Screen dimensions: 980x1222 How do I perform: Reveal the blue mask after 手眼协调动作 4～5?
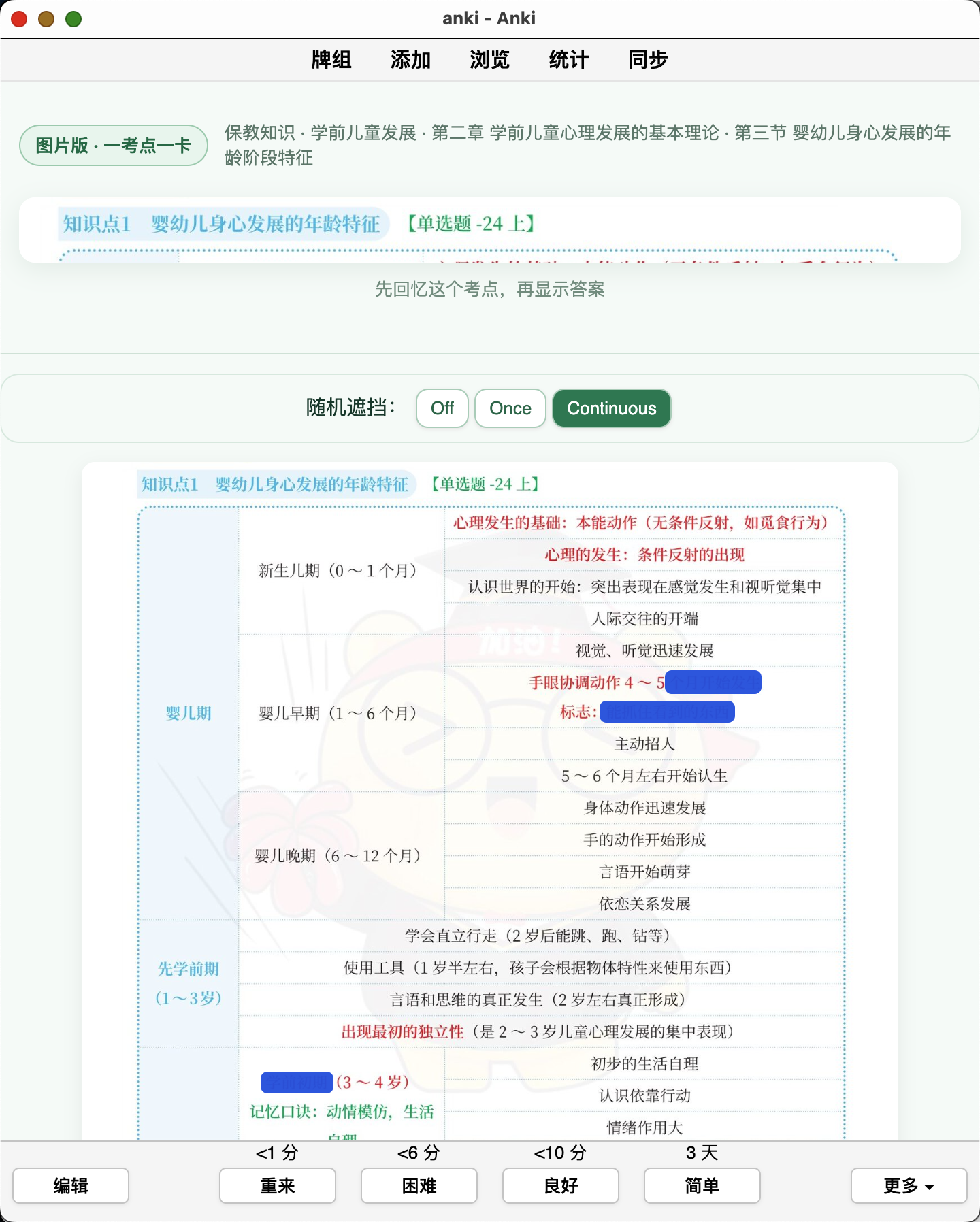tap(713, 682)
